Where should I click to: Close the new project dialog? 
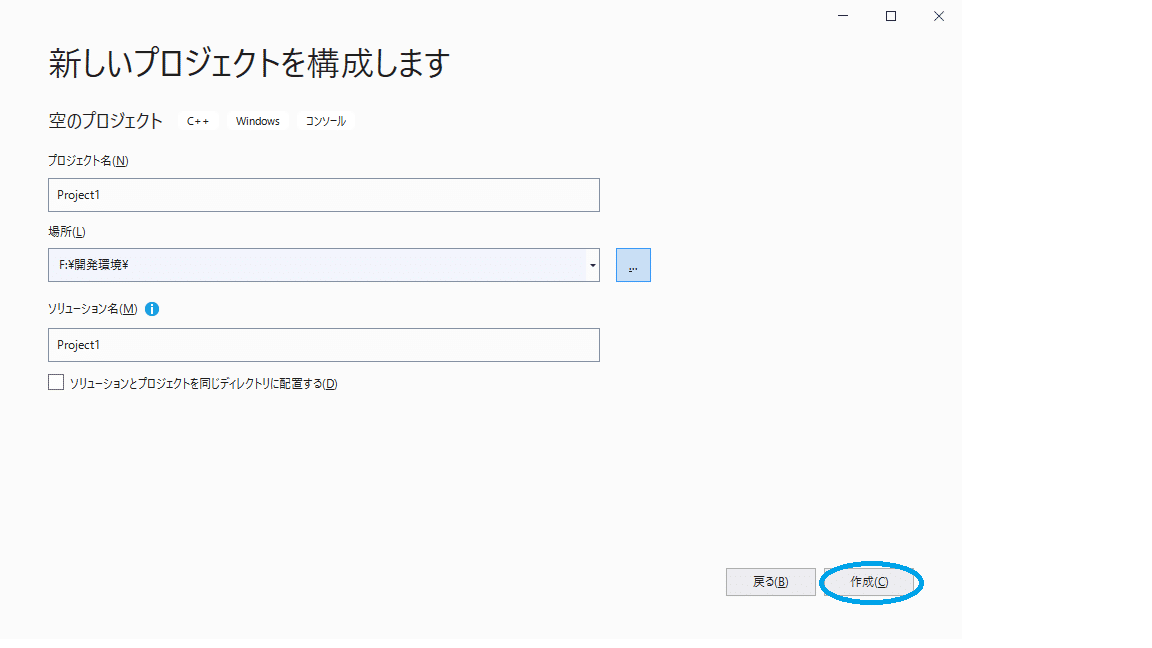938,15
